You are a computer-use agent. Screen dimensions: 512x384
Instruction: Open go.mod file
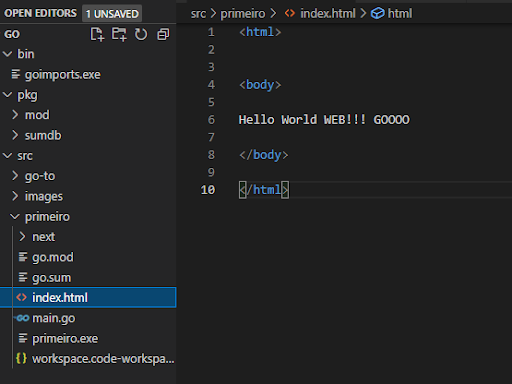point(88,257)
